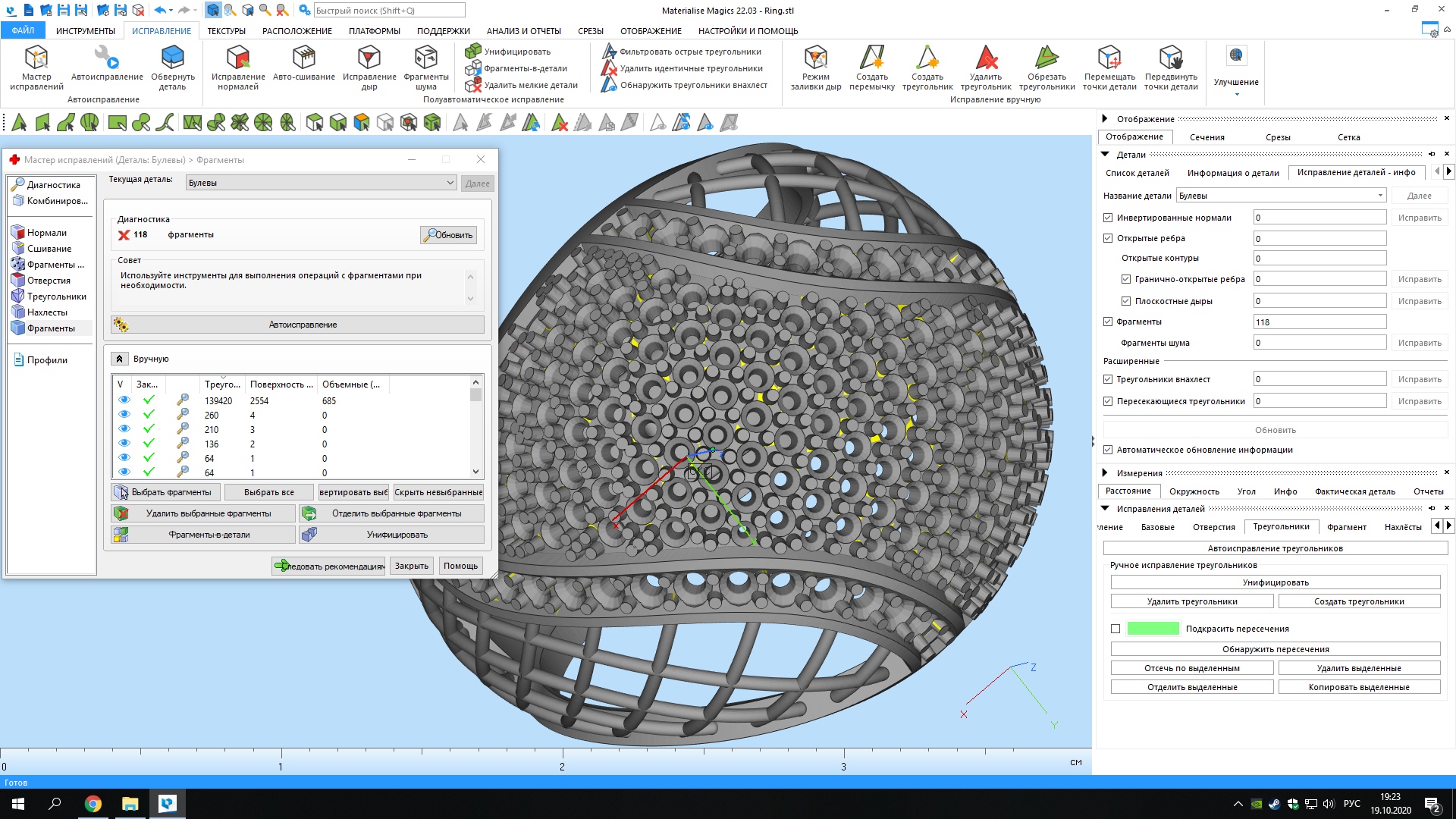Open the Текущая деталь dropdown

(450, 183)
